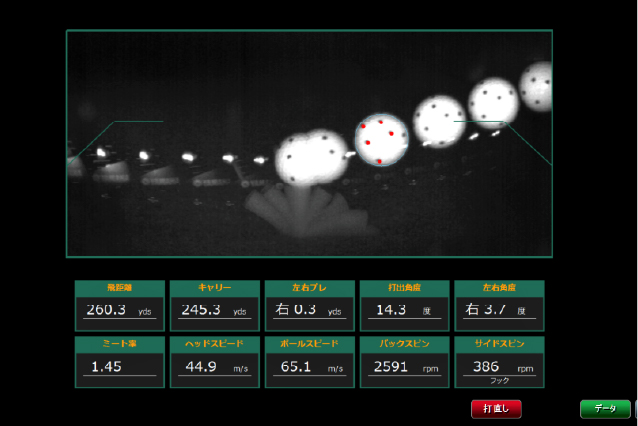This screenshot has width=638, height=426.
Task: Click the ball with red marker dots
Action: pyautogui.click(x=381, y=140)
